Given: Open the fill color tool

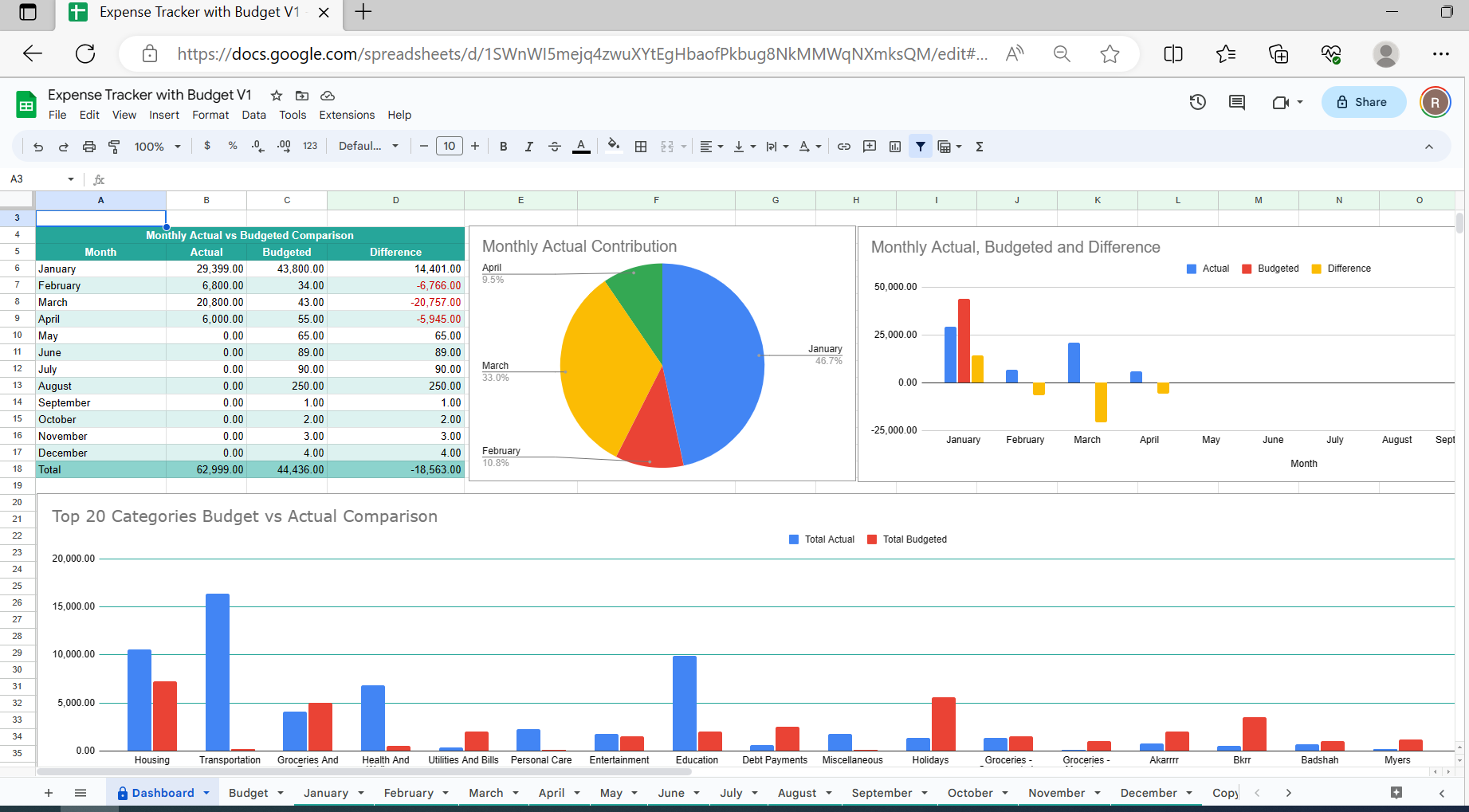Looking at the screenshot, I should [x=613, y=146].
